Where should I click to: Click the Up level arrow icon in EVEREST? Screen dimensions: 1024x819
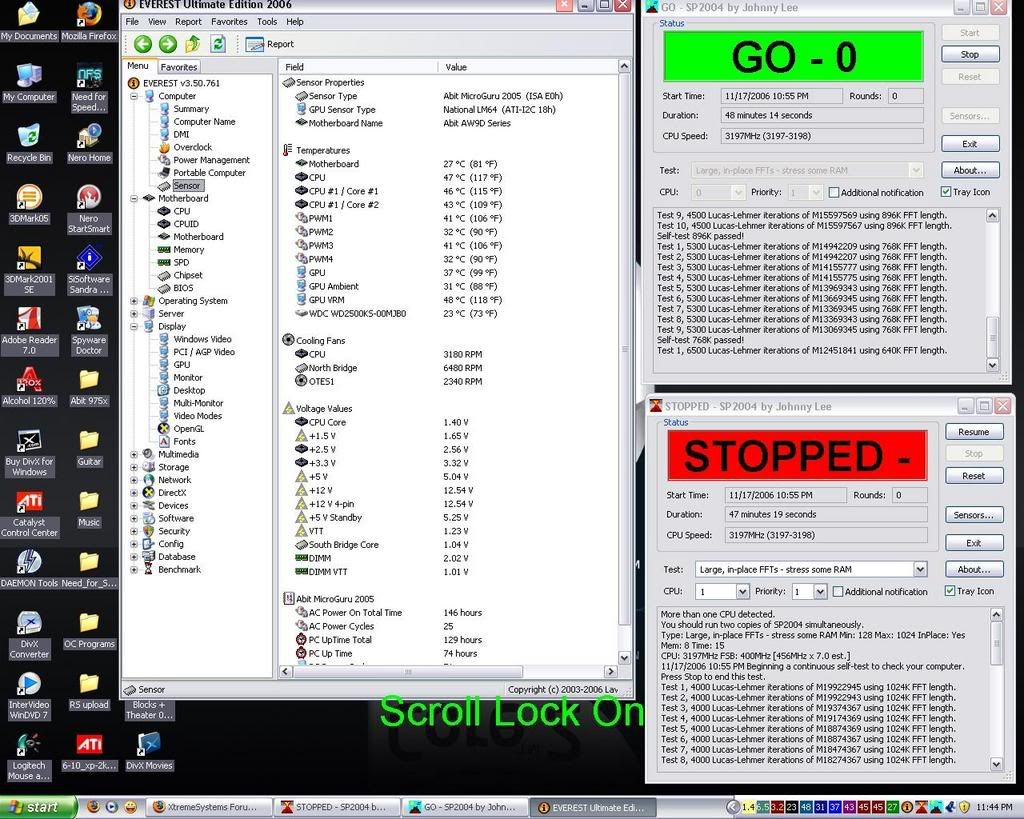(x=193, y=44)
